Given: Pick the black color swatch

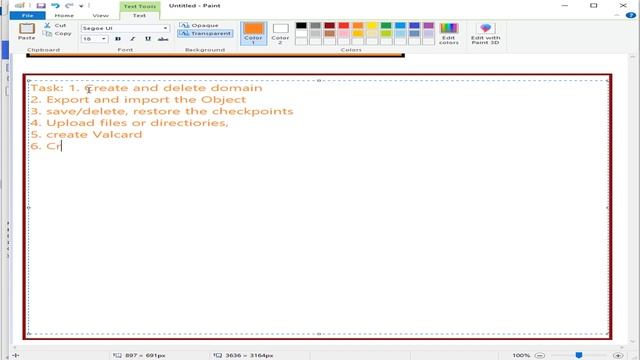Looking at the screenshot, I should [301, 25].
